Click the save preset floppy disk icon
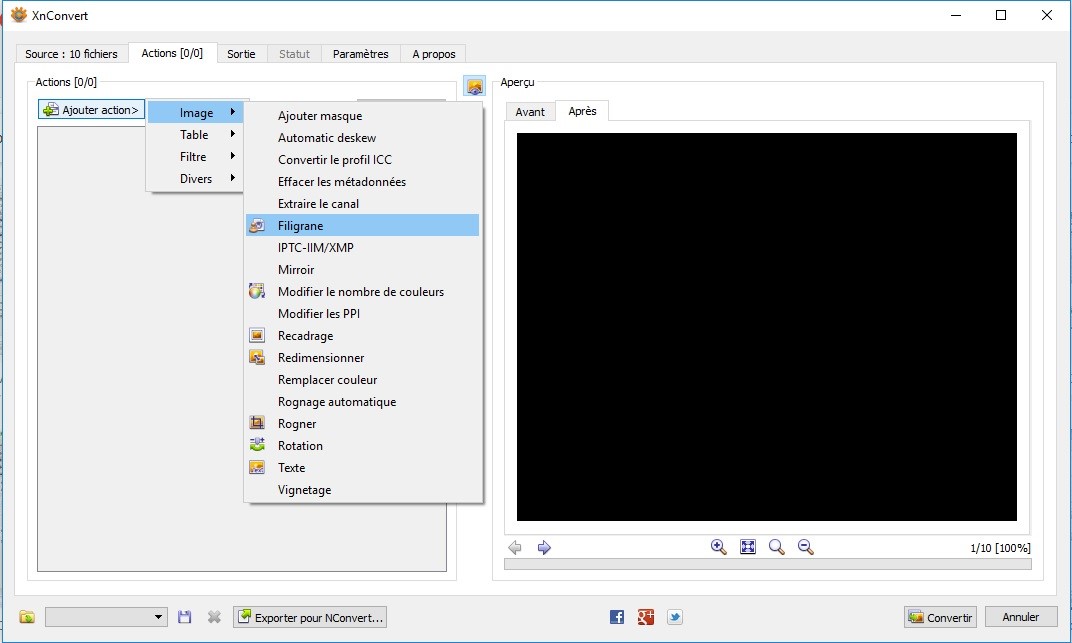 tap(184, 617)
